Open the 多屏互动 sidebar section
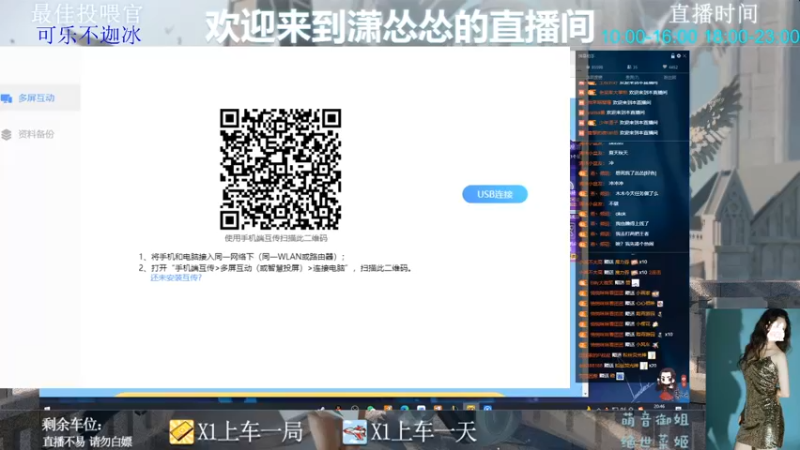 click(36, 97)
